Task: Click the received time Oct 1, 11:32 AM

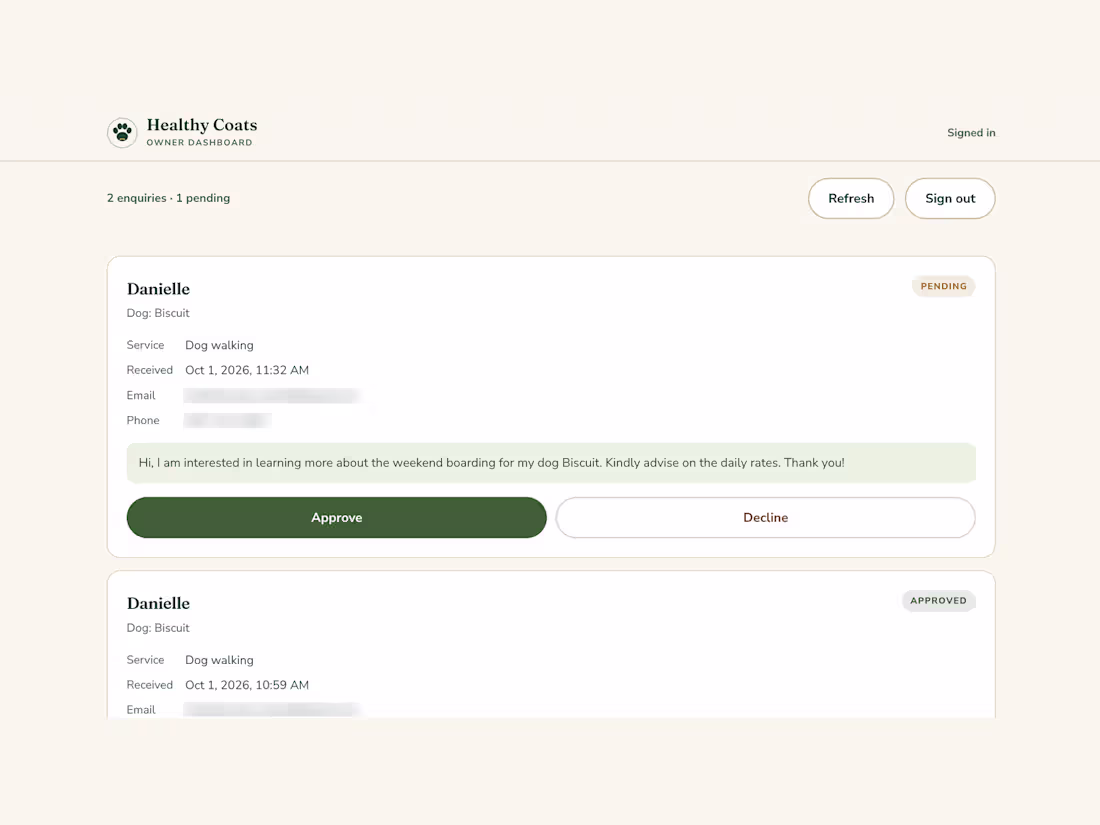Action: tap(247, 370)
